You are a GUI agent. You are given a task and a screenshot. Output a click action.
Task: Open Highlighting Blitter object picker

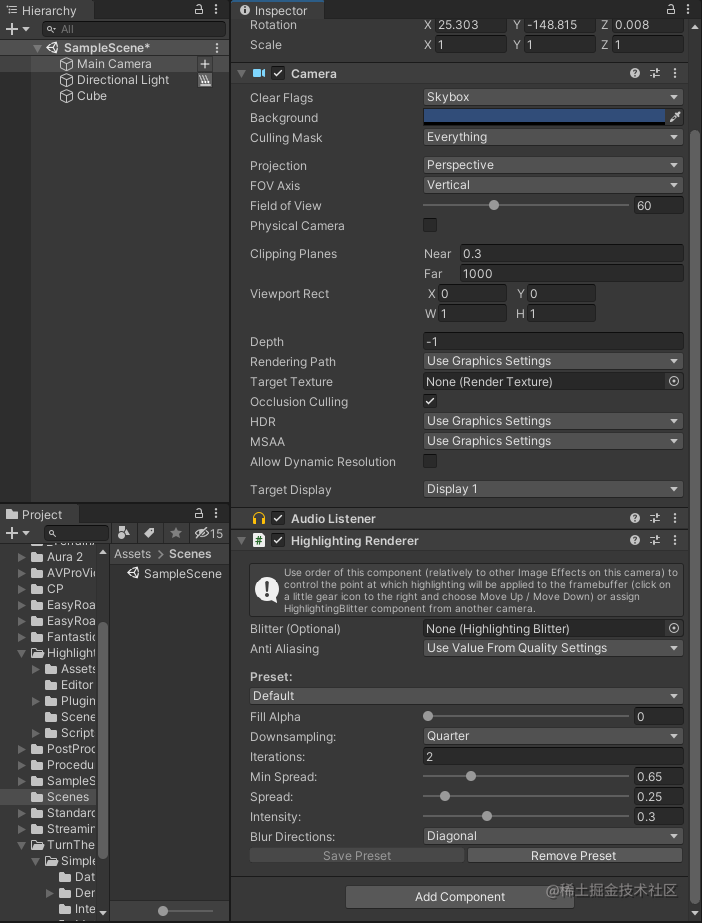(x=675, y=628)
